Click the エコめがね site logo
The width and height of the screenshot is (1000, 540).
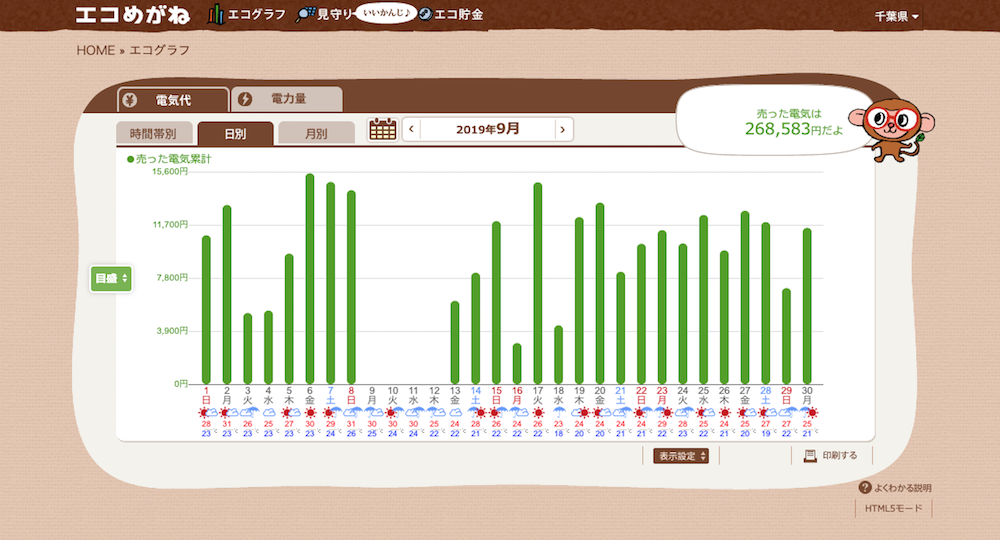(x=135, y=15)
